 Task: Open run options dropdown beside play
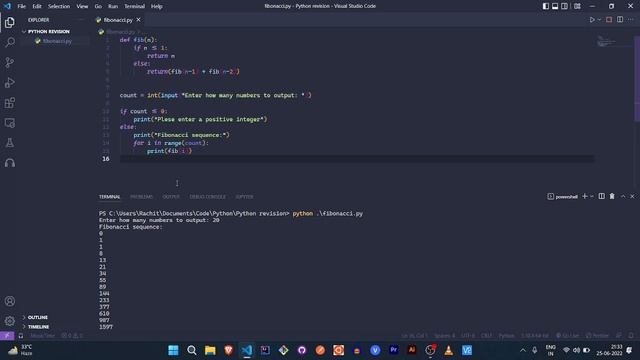(599, 20)
